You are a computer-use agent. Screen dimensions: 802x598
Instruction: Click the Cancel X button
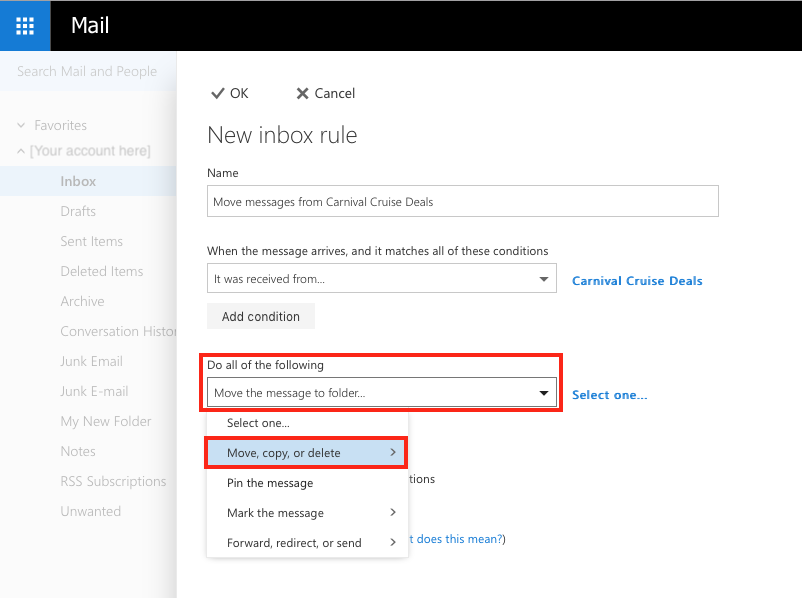coord(325,93)
